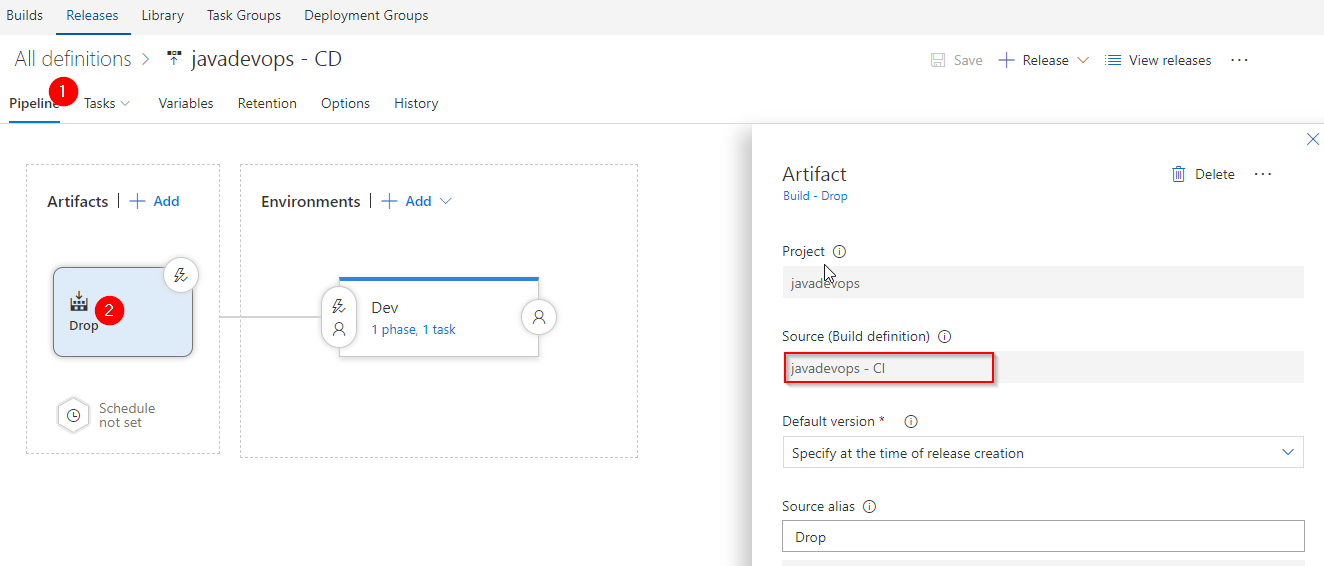1324x566 pixels.
Task: Click the Source alias input field
Action: (1043, 536)
